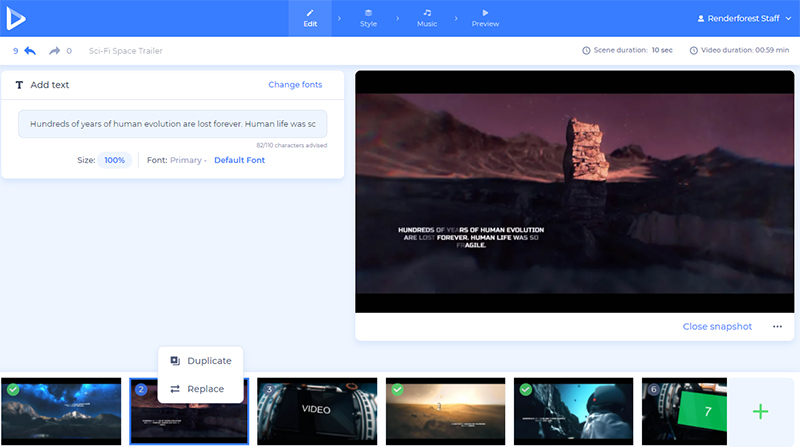Open the three-dots more options menu
800x447 pixels.
pos(777,327)
